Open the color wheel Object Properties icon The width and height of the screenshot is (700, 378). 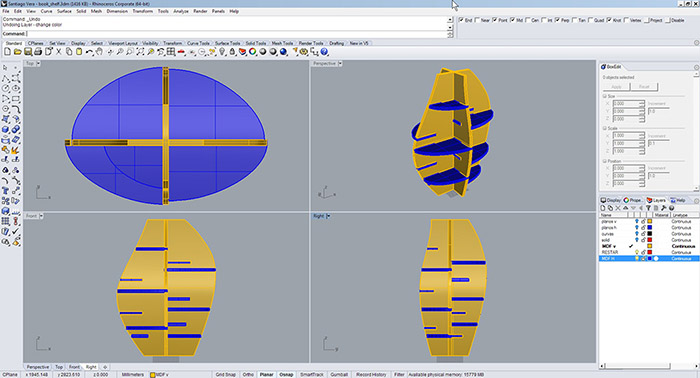point(253,52)
